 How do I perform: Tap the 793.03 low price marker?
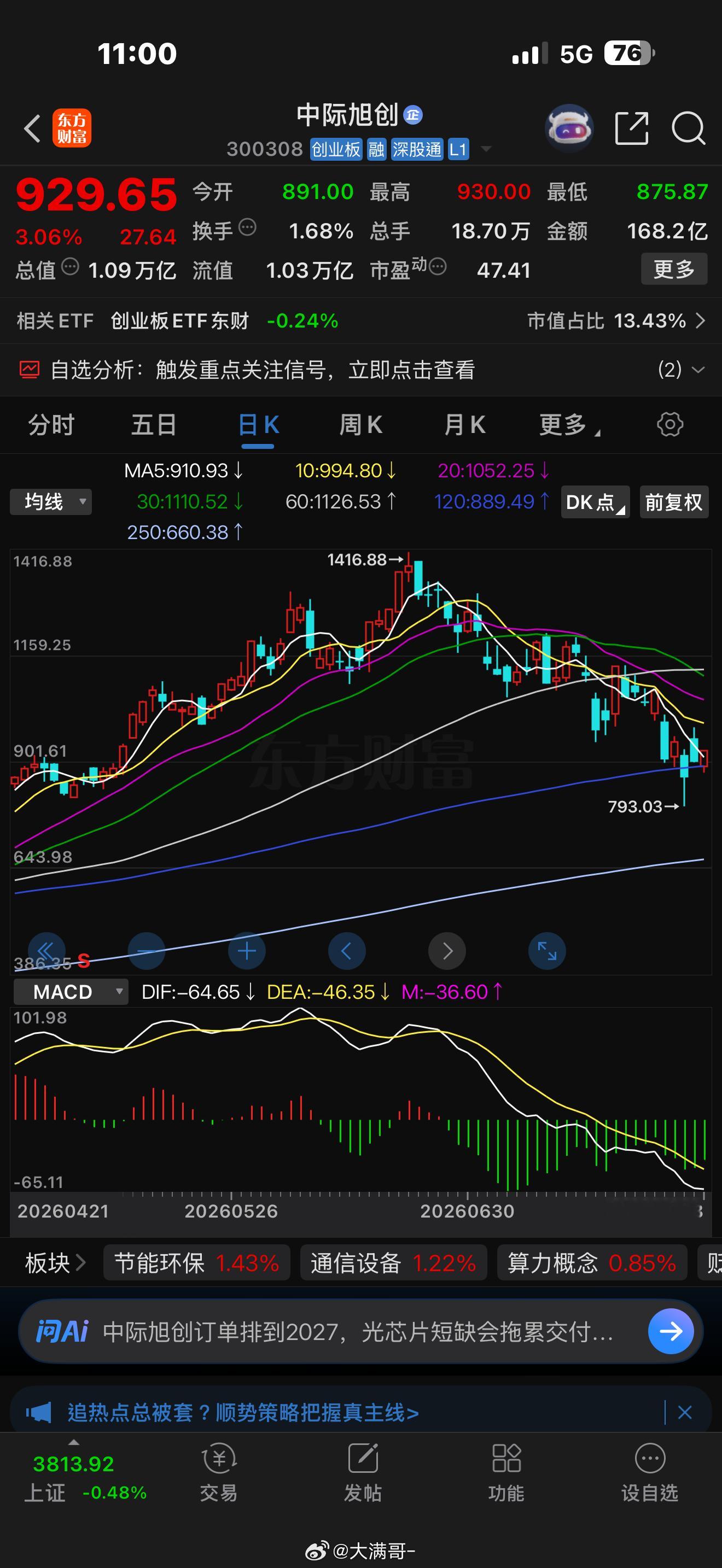[643, 806]
